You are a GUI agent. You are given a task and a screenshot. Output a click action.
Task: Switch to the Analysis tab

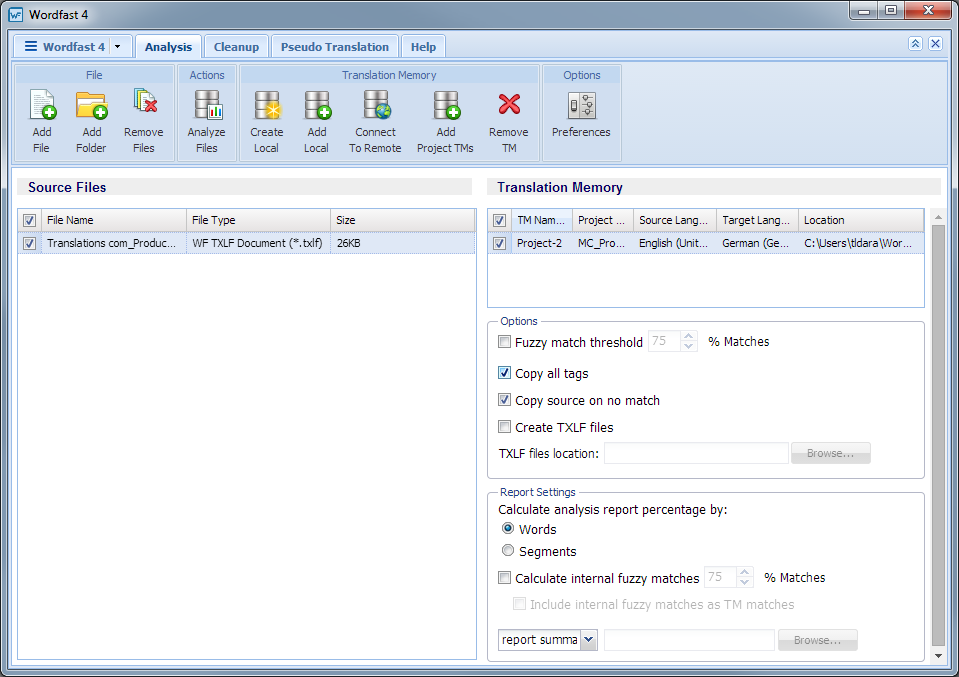click(168, 47)
